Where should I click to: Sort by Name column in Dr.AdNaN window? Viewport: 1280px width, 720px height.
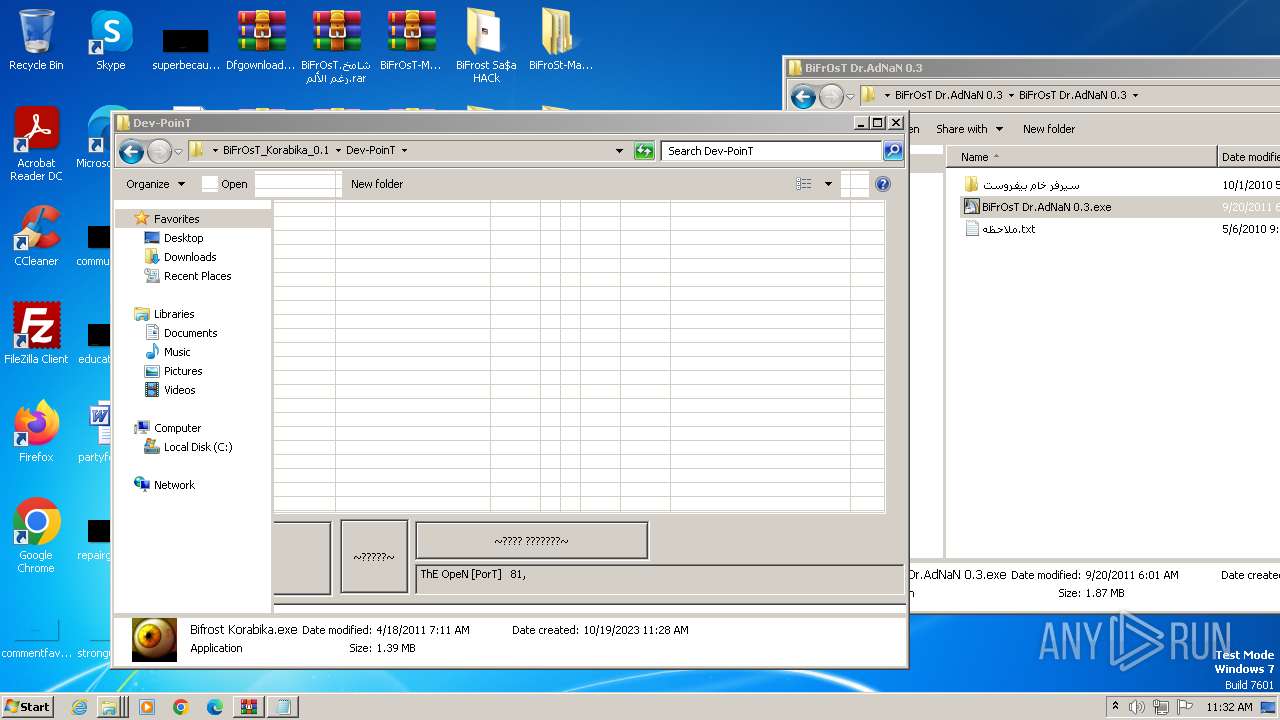tap(1081, 157)
